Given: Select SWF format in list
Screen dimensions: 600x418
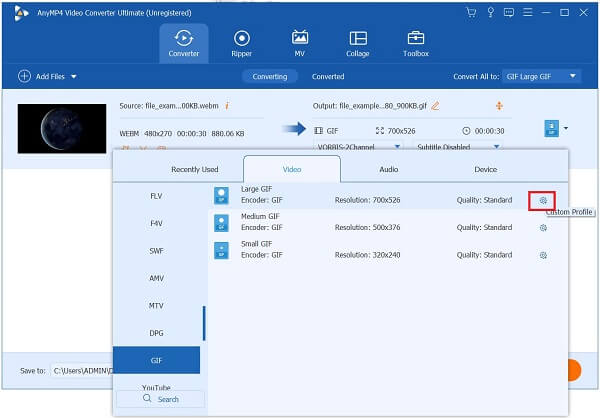Looking at the screenshot, I should (156, 251).
